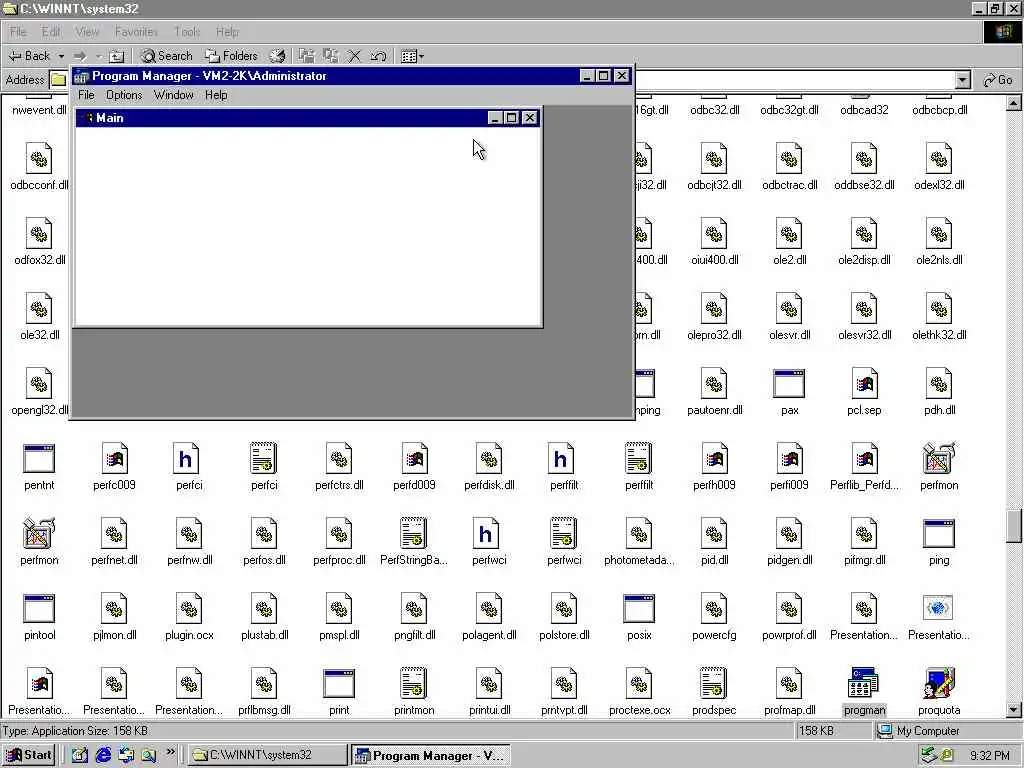Viewport: 1024px width, 768px height.
Task: Click the perfi009 file name
Action: (x=789, y=485)
